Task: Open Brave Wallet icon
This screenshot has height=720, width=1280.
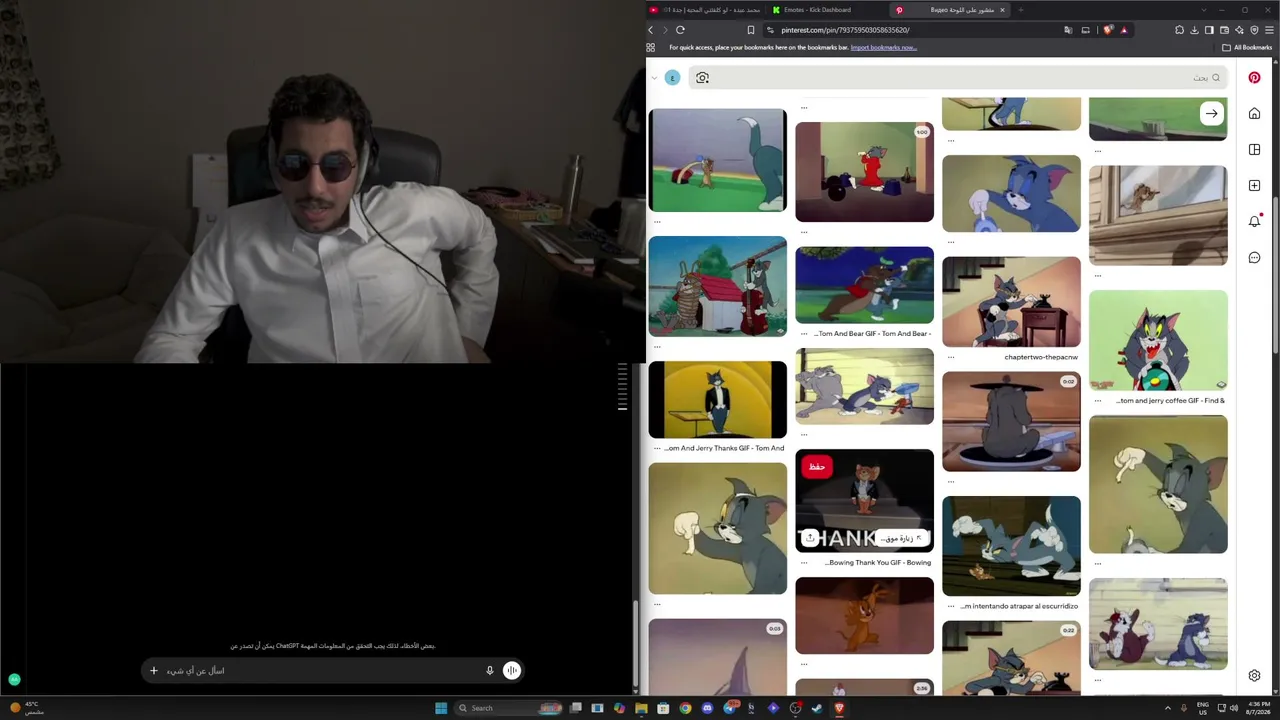Action: click(x=1224, y=30)
